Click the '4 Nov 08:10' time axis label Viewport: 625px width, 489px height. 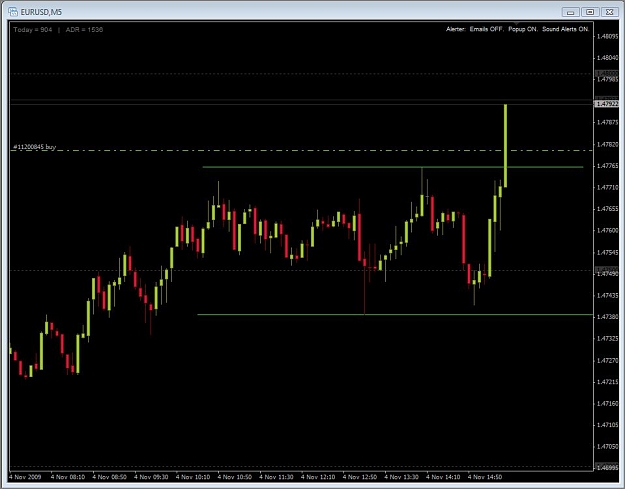tap(68, 477)
